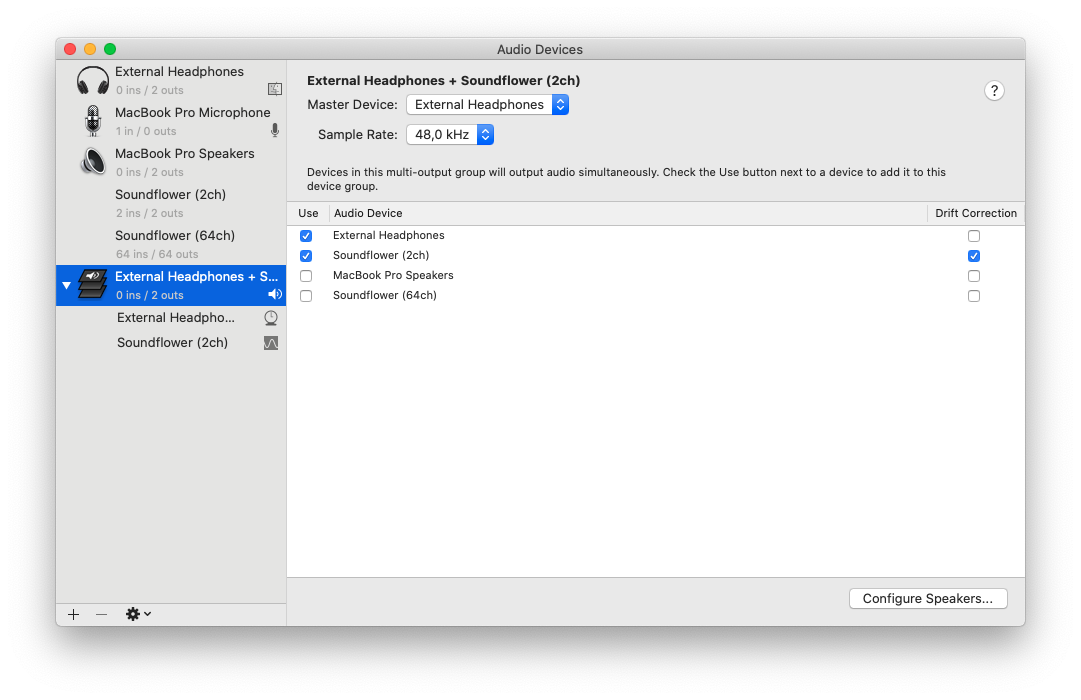Click the Configure Speakers button
Viewport: 1081px width, 700px height.
coord(927,598)
